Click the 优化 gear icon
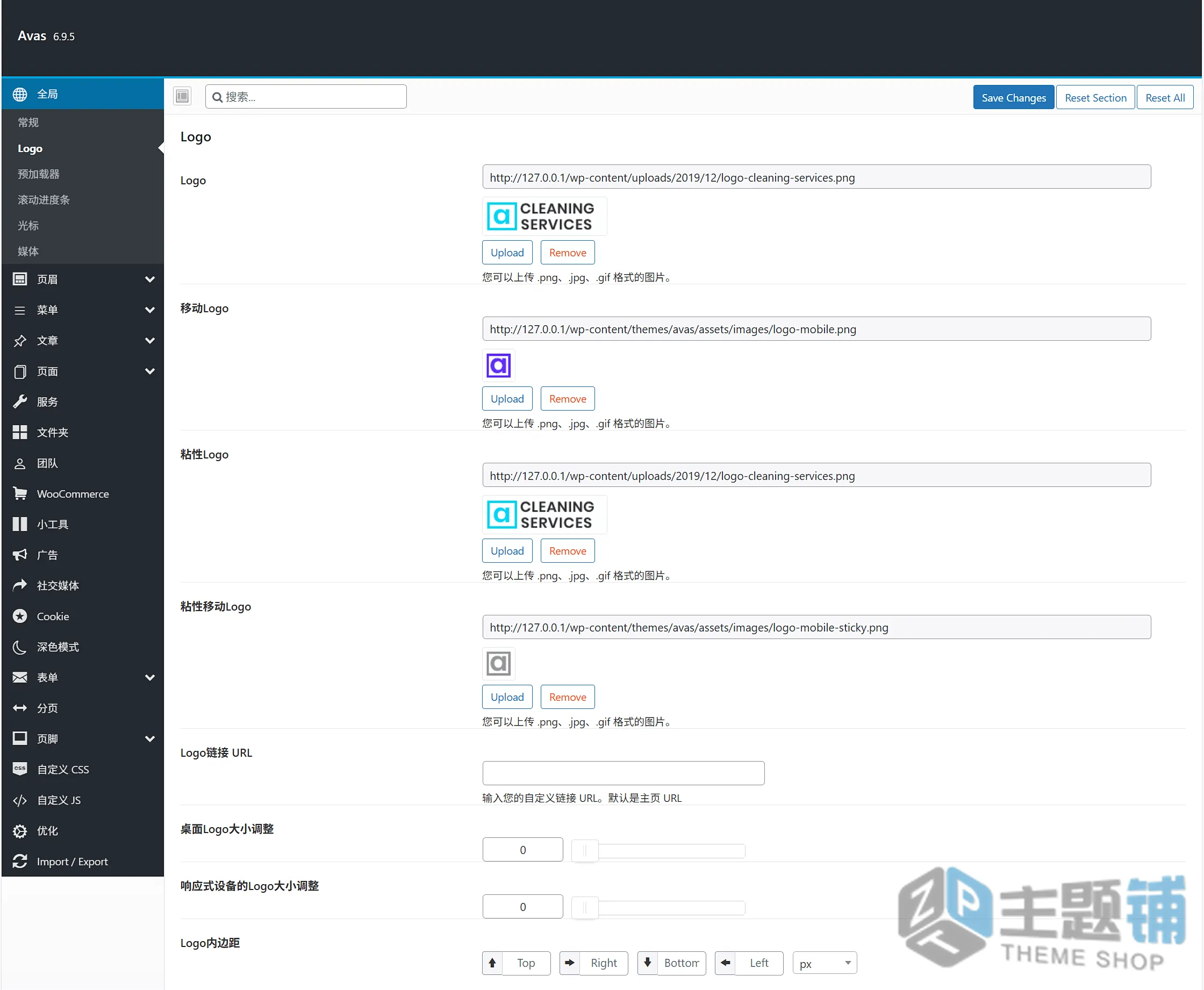This screenshot has width=1204, height=990. tap(20, 831)
